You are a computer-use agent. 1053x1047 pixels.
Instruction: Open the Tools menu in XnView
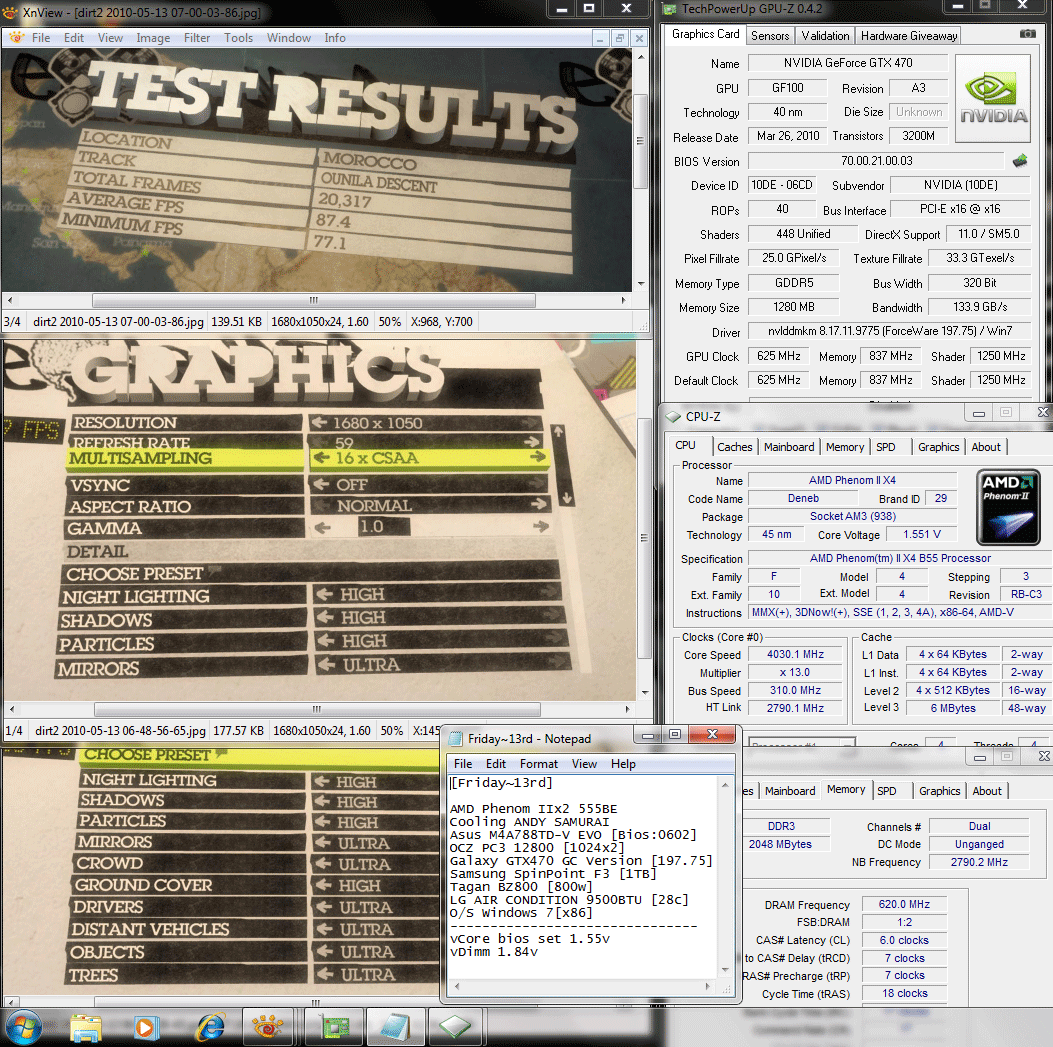coord(238,38)
